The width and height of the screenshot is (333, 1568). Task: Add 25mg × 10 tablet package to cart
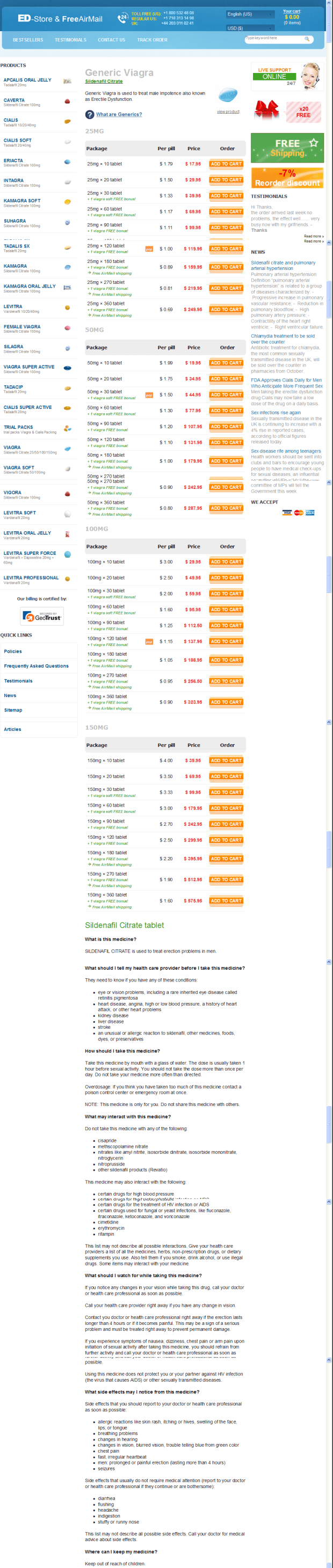(x=226, y=164)
